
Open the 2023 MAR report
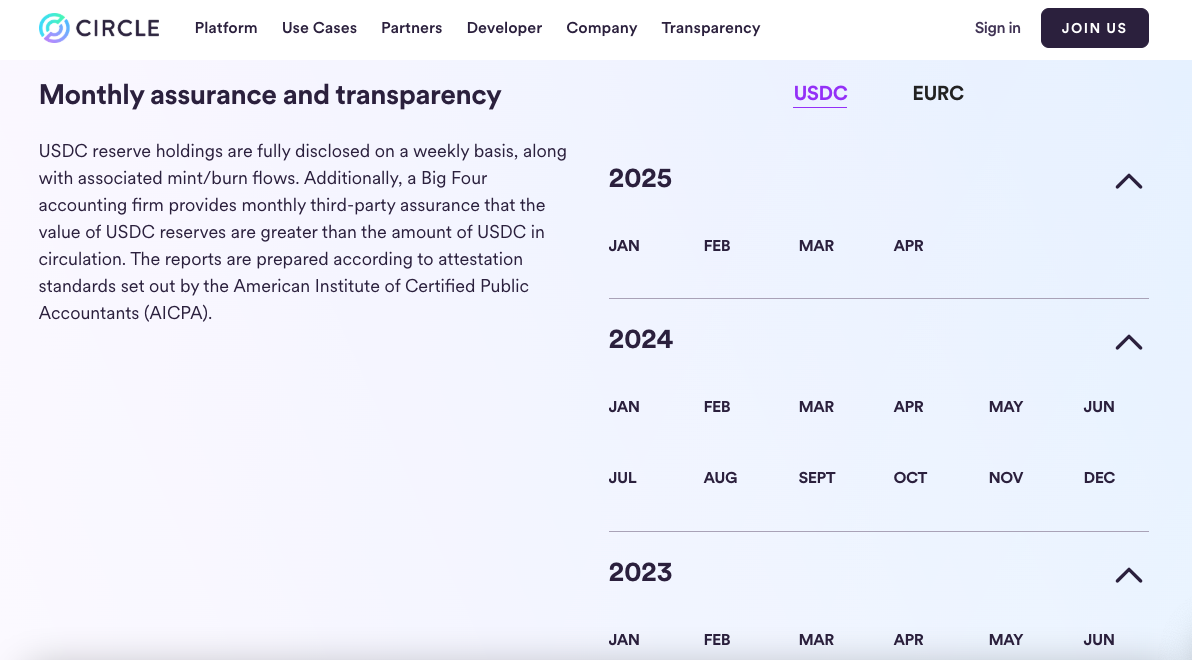tap(816, 639)
